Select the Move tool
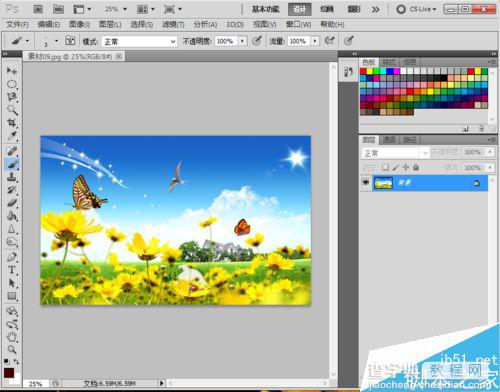The height and width of the screenshot is (392, 500). point(12,71)
